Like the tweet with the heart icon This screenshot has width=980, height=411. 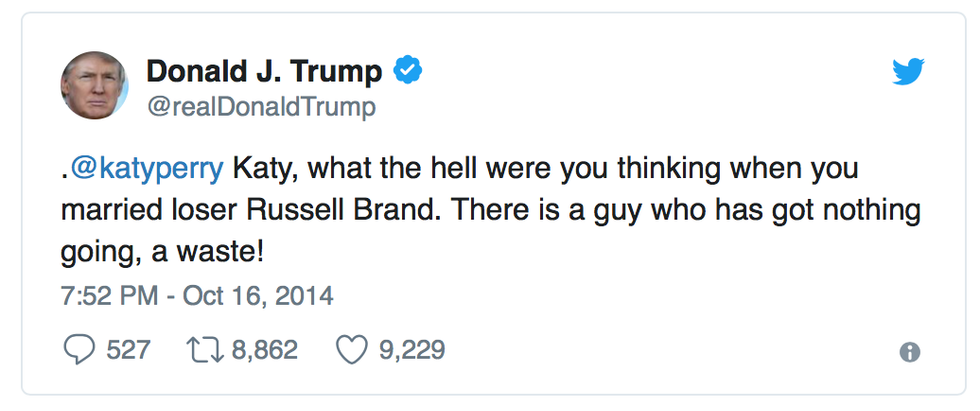coord(350,350)
